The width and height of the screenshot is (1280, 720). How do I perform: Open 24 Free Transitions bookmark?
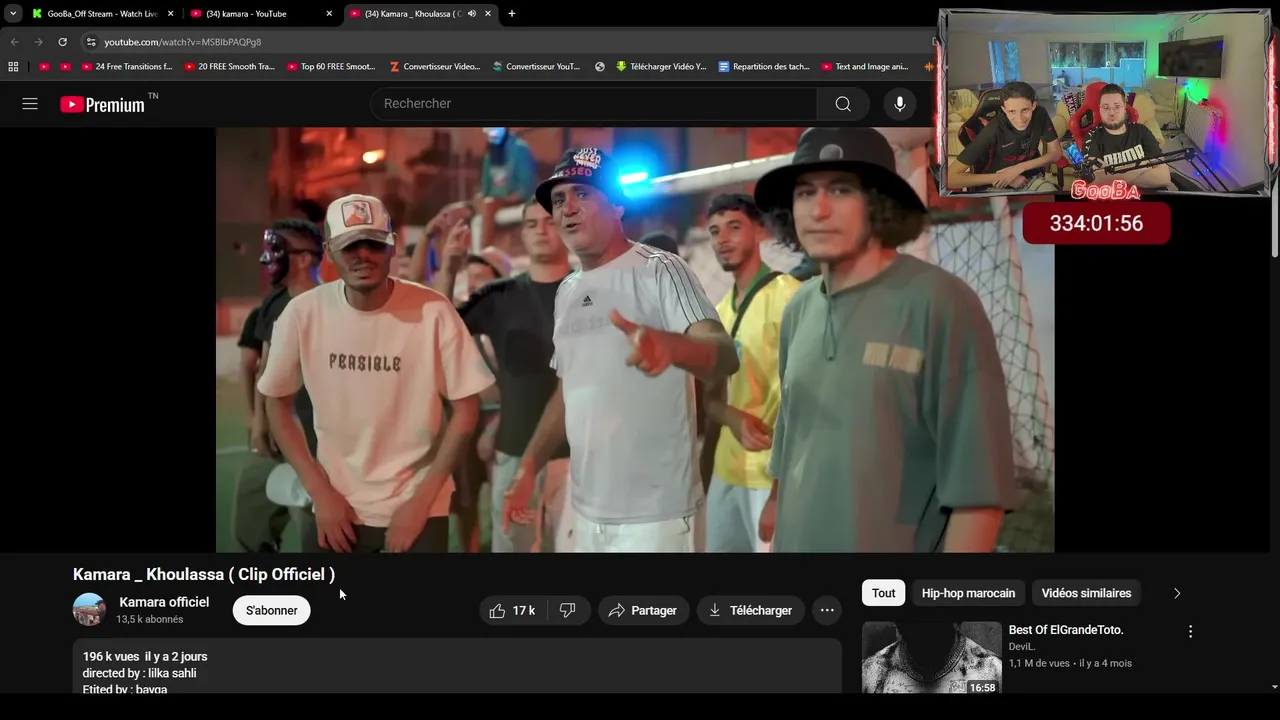[127, 67]
